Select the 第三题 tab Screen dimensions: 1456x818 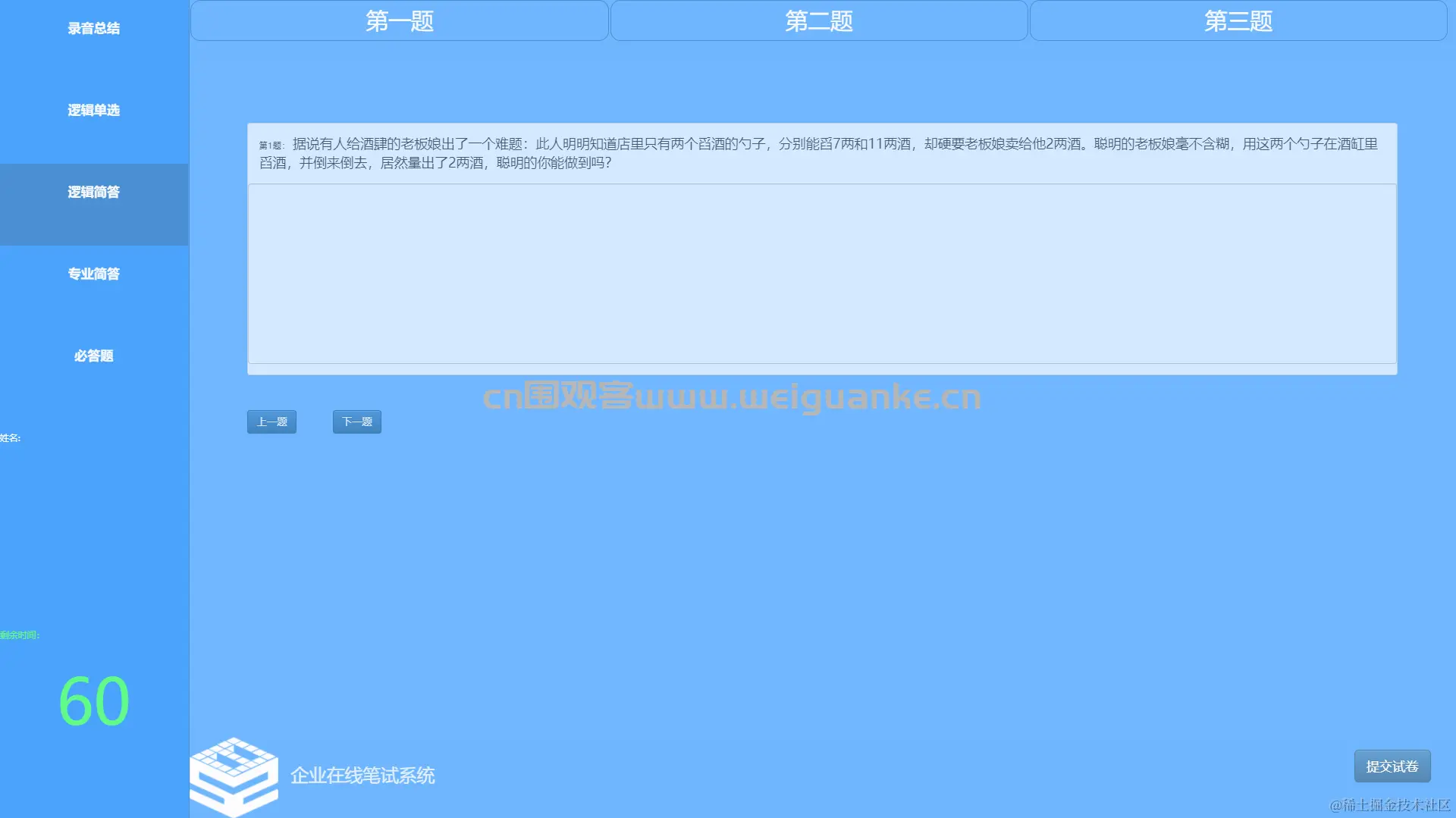(x=1238, y=20)
